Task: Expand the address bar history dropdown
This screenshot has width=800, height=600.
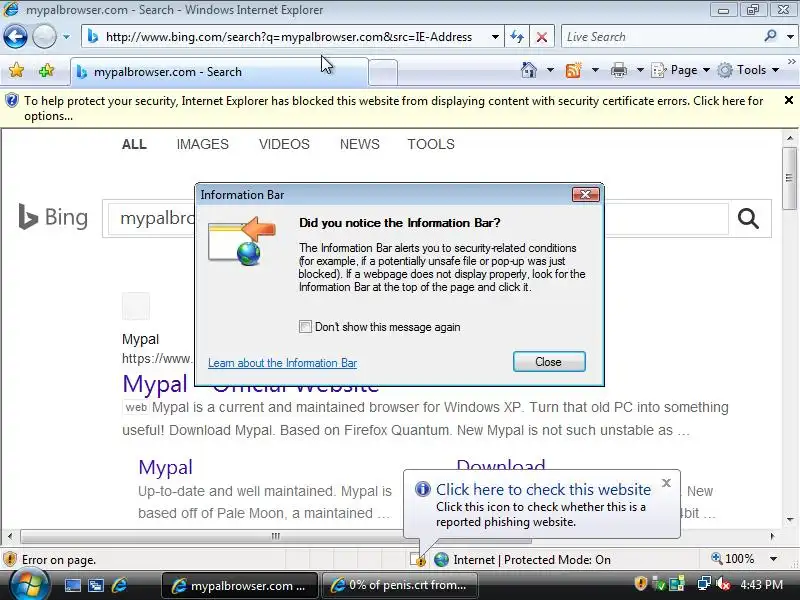Action: pos(495,37)
